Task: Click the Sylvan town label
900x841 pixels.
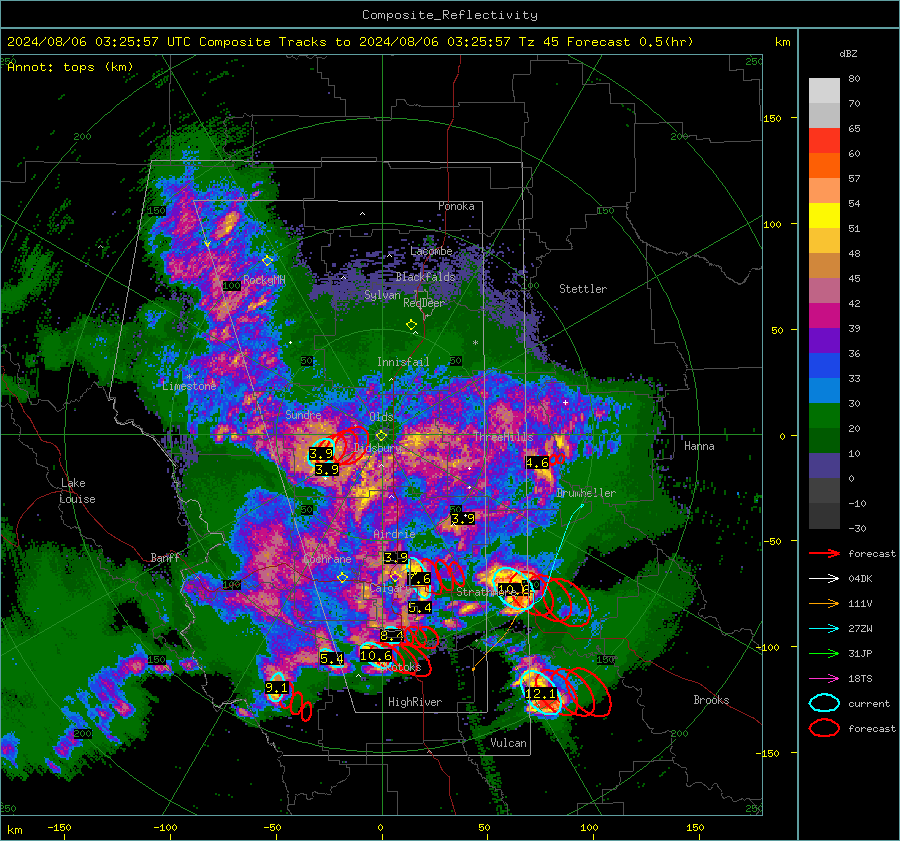Action: 382,295
